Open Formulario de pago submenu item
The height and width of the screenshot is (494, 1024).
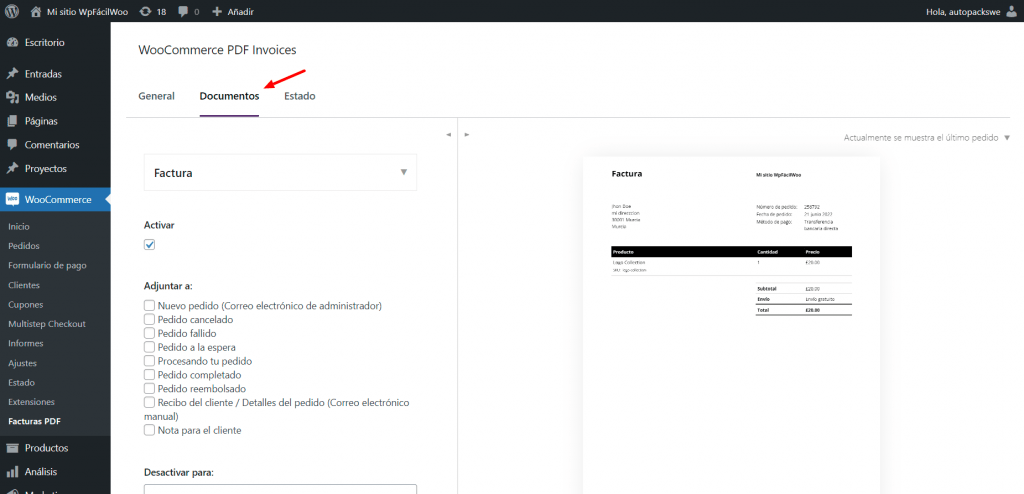tap(47, 265)
